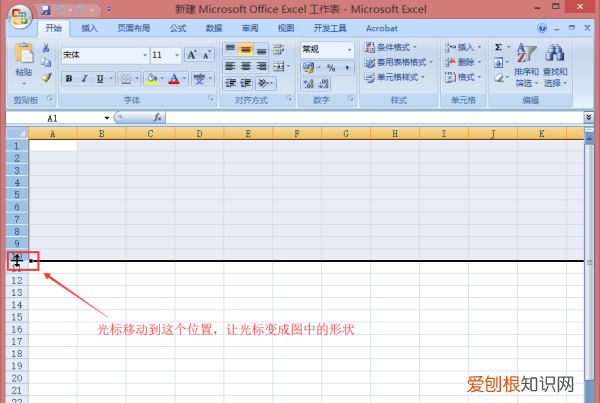Expand the font name 宋体 dropdown
This screenshot has height=403, width=600.
coord(145,55)
